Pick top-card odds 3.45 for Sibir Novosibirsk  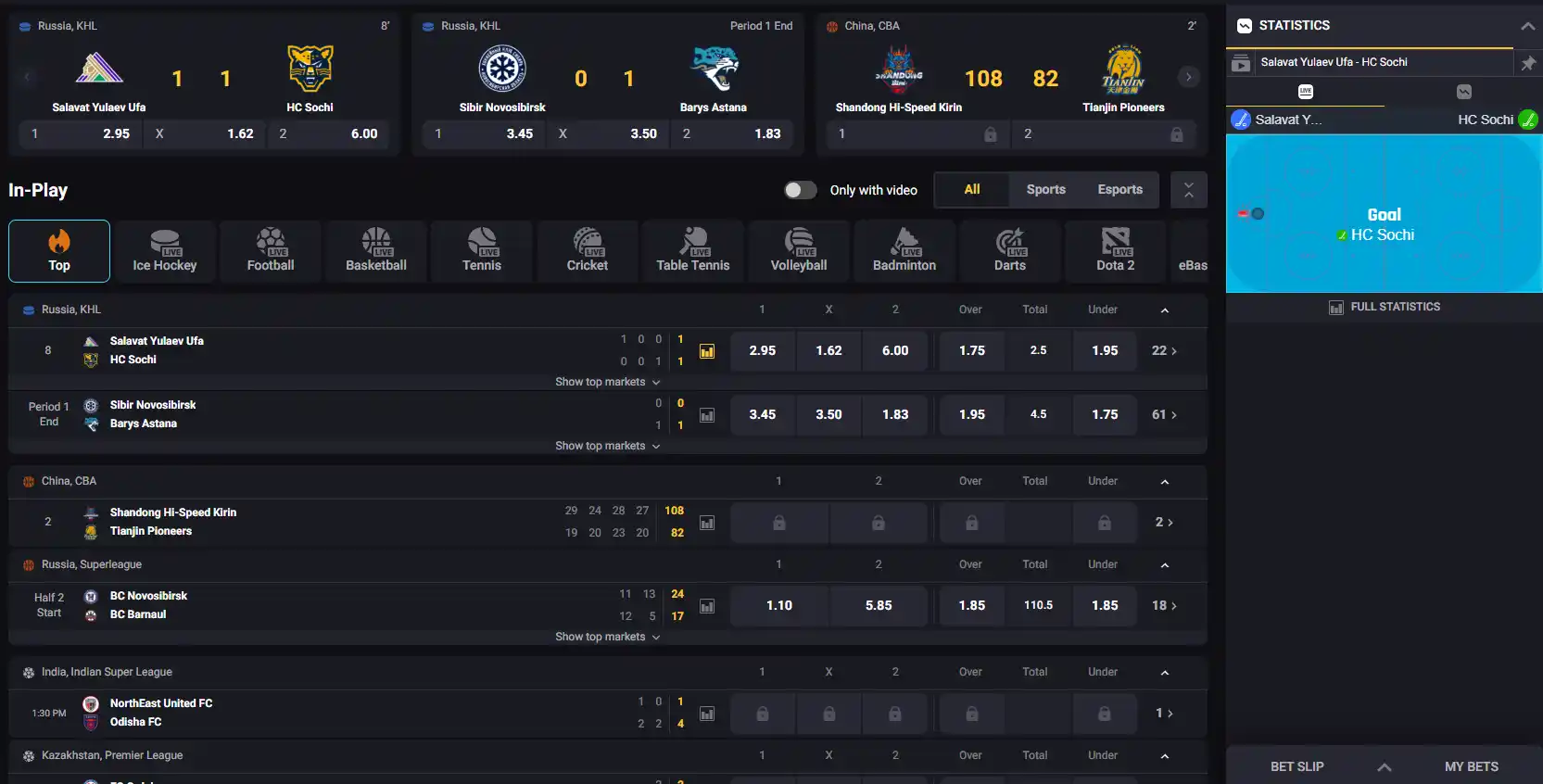(484, 134)
